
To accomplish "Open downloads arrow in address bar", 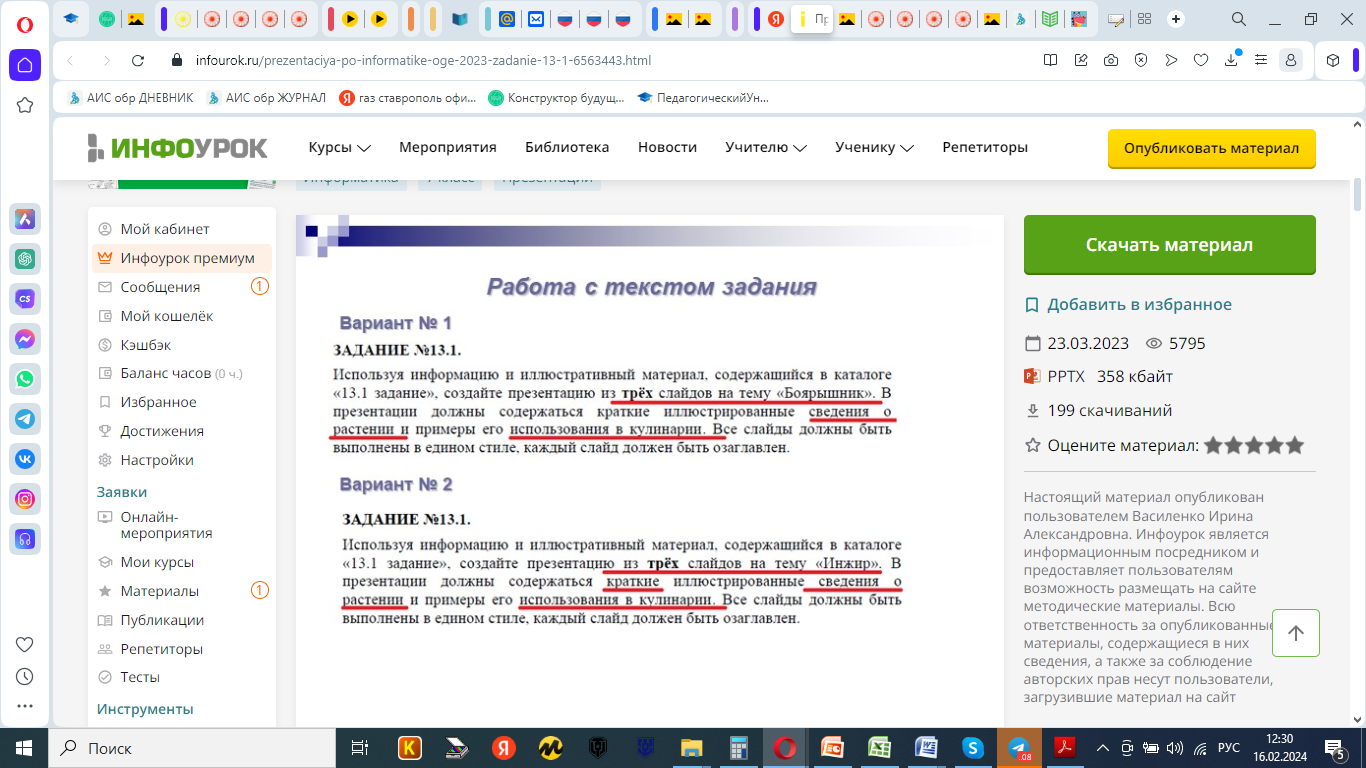I will tap(1232, 60).
